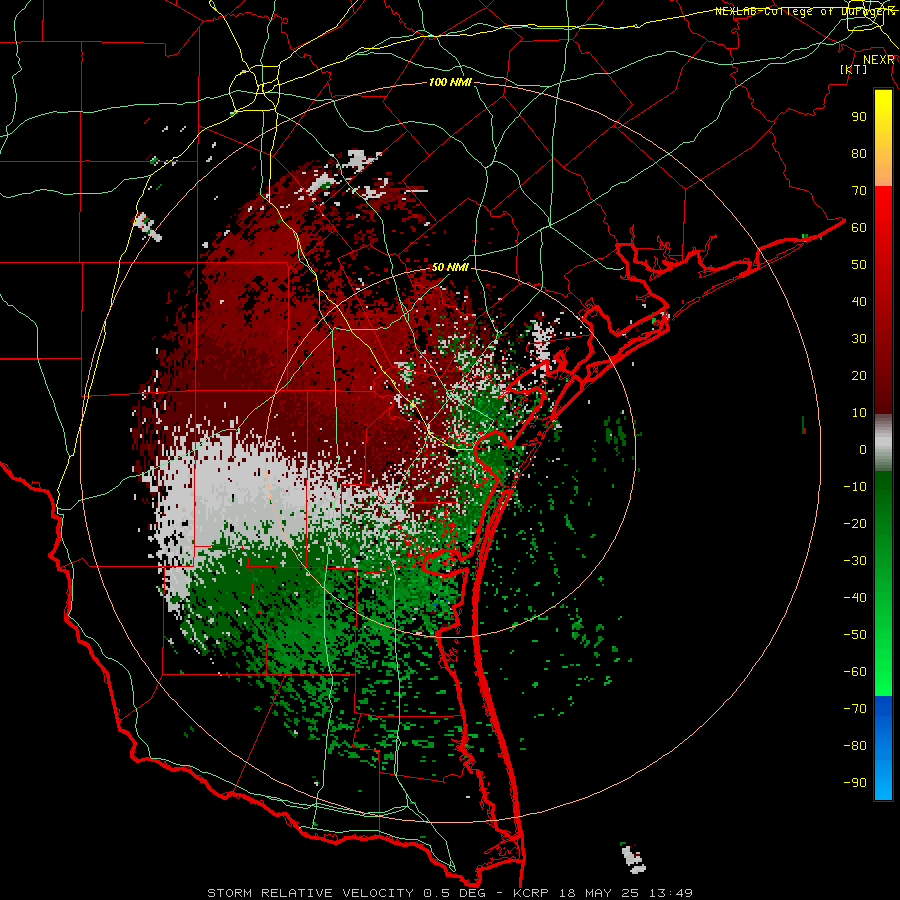This screenshot has width=900, height=900.
Task: Click the -30 knot scale label
Action: [855, 561]
